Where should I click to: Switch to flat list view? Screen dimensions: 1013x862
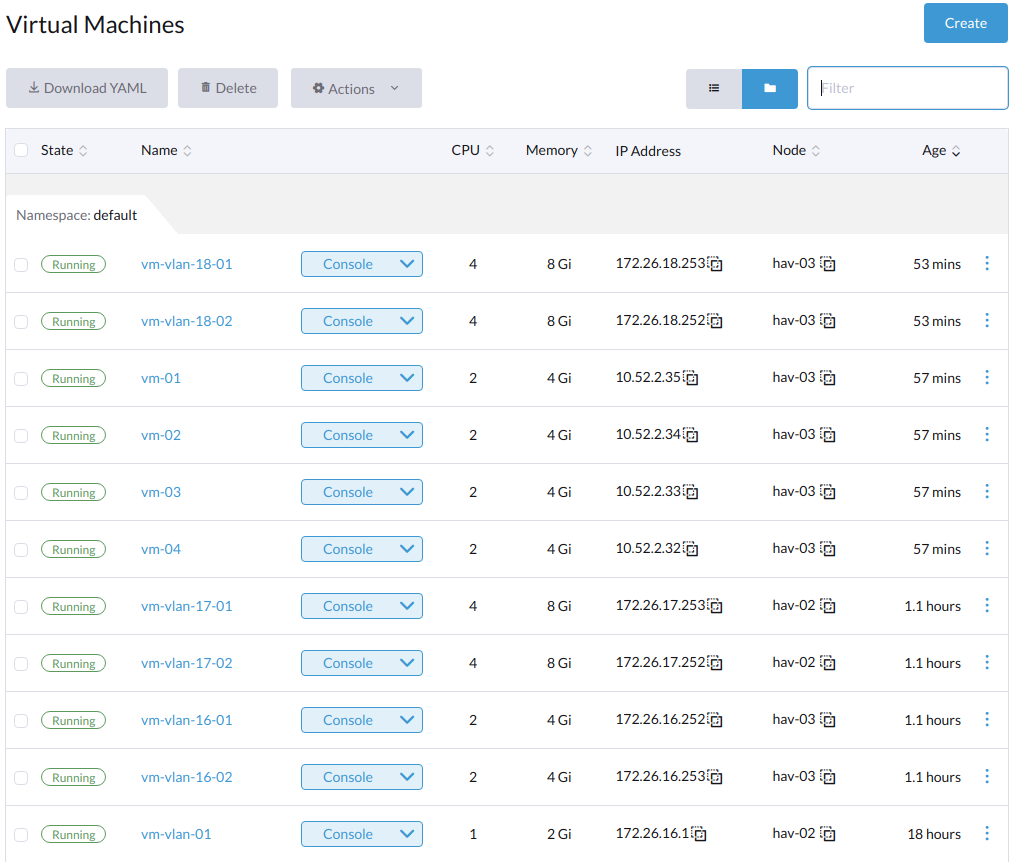[714, 89]
